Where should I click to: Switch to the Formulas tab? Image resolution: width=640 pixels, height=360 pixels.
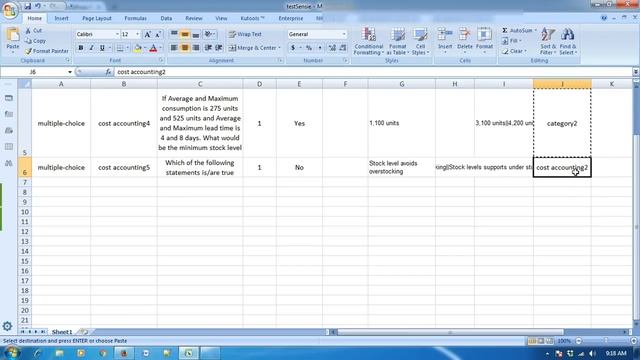click(x=136, y=18)
